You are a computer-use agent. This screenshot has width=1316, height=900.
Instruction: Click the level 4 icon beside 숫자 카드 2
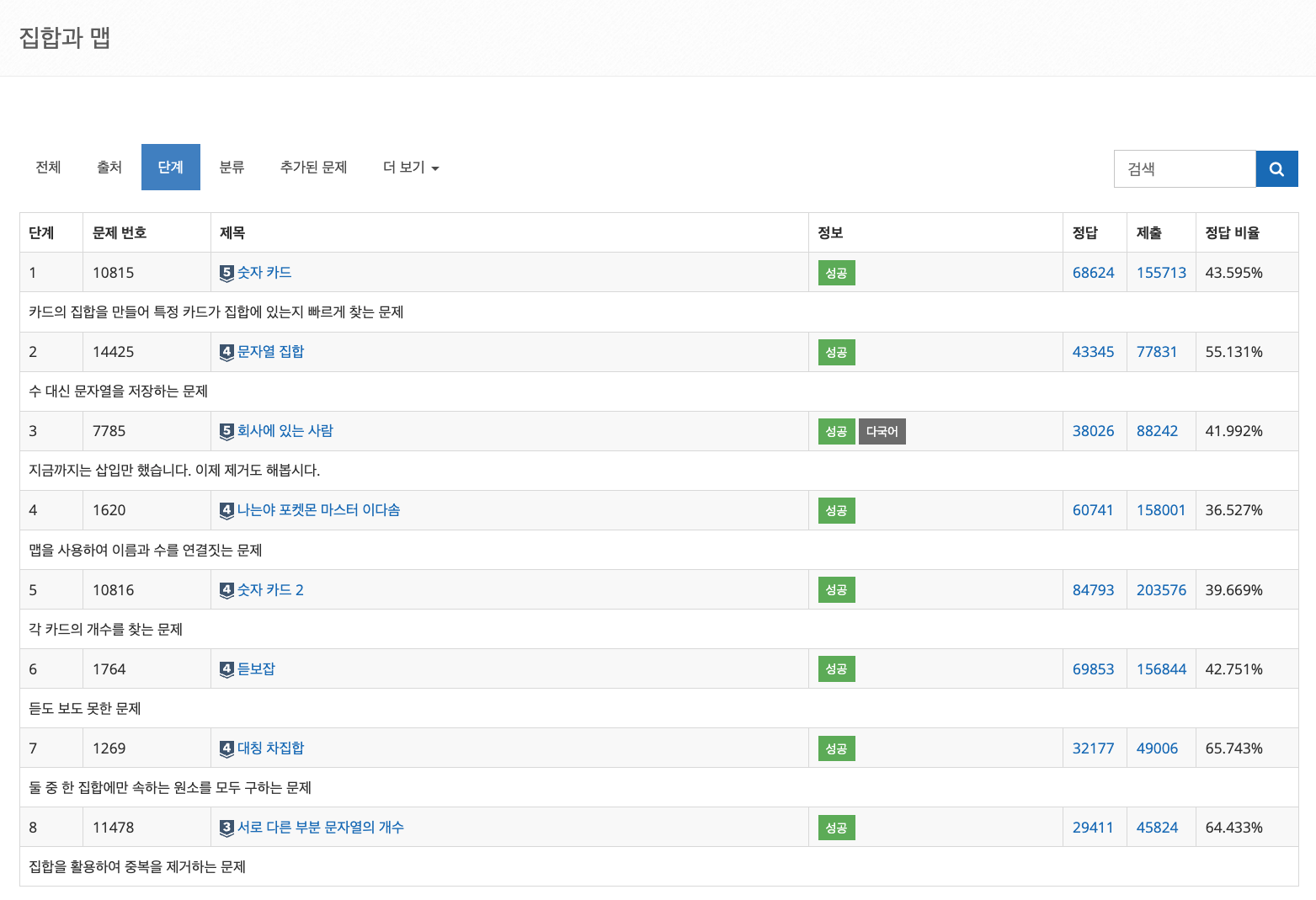(226, 589)
